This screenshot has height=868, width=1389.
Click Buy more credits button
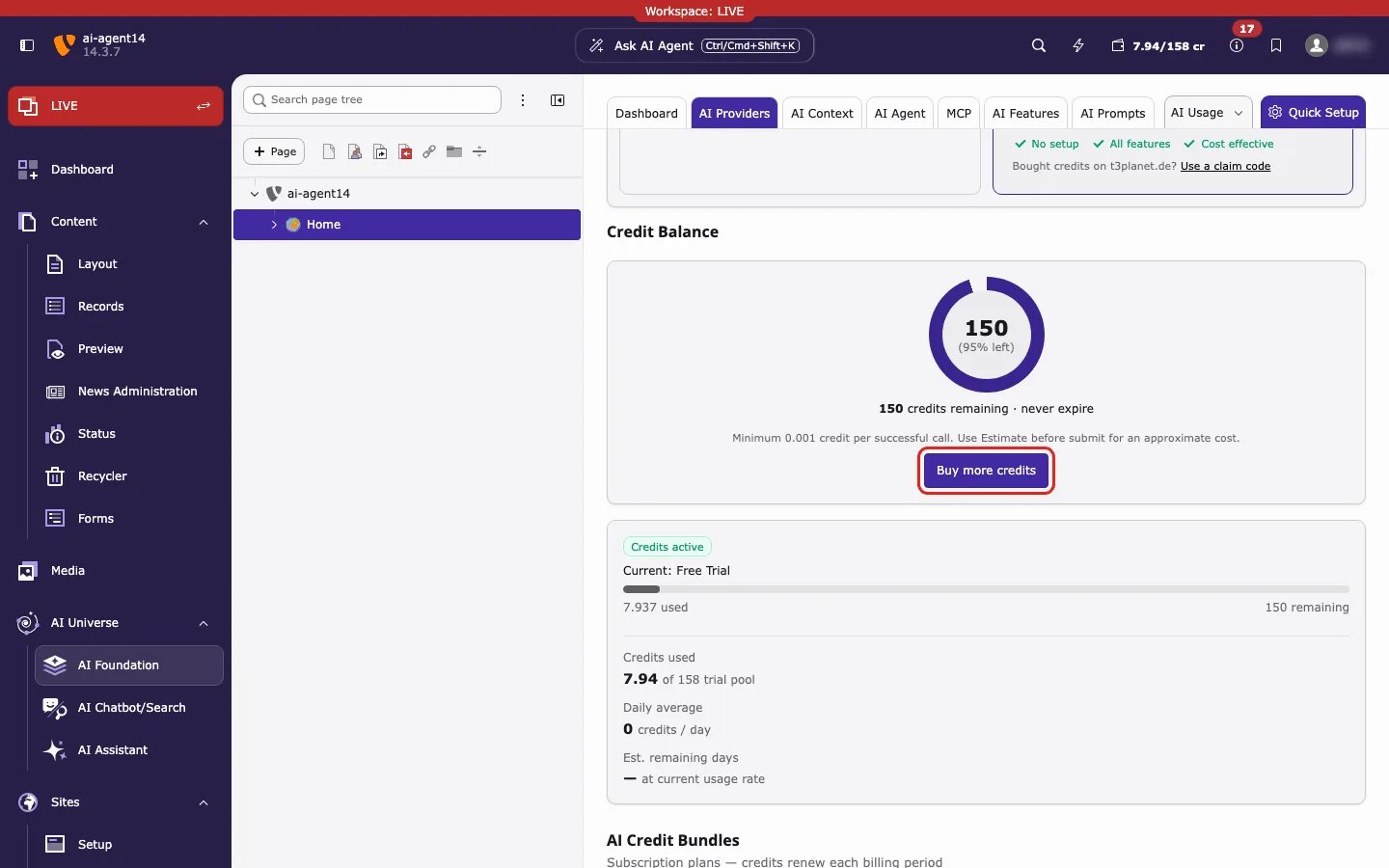pyautogui.click(x=986, y=471)
